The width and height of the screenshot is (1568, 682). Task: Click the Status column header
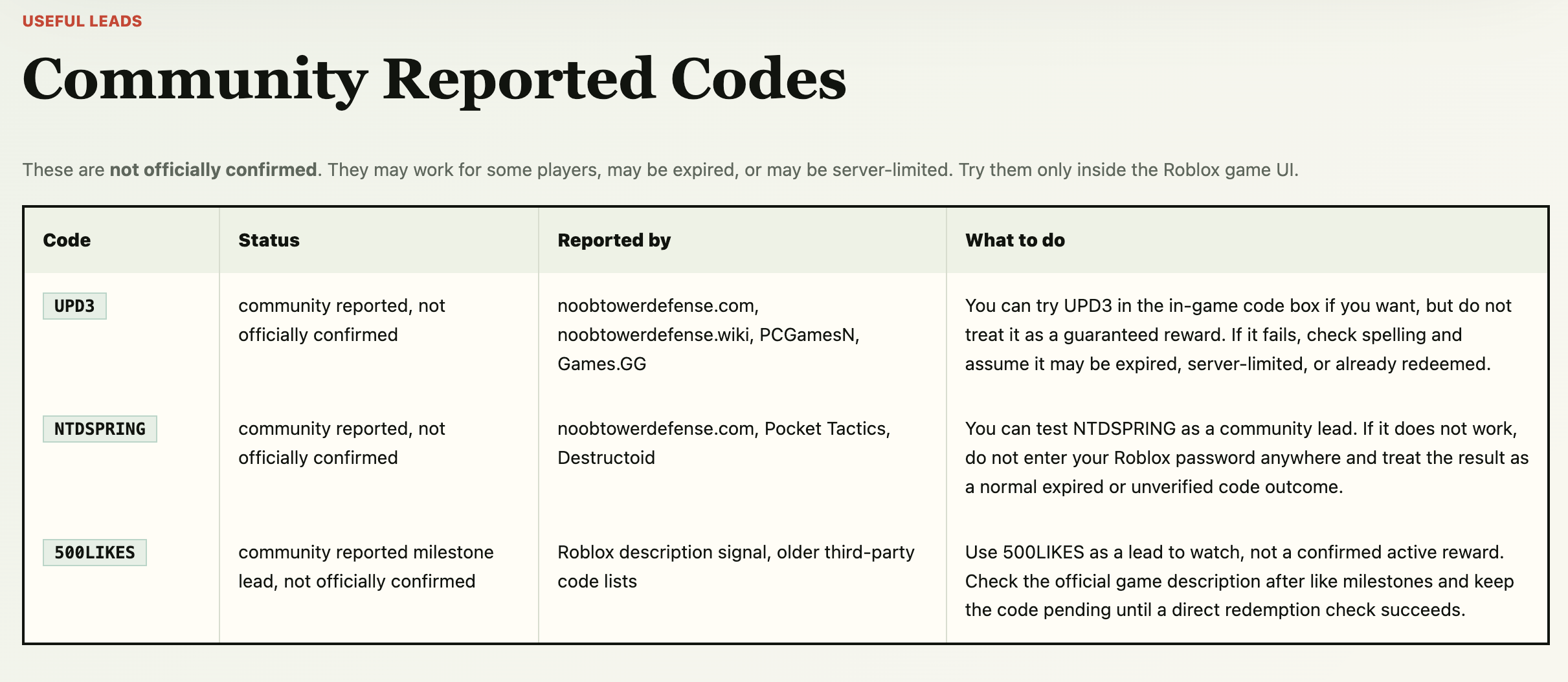pyautogui.click(x=269, y=240)
